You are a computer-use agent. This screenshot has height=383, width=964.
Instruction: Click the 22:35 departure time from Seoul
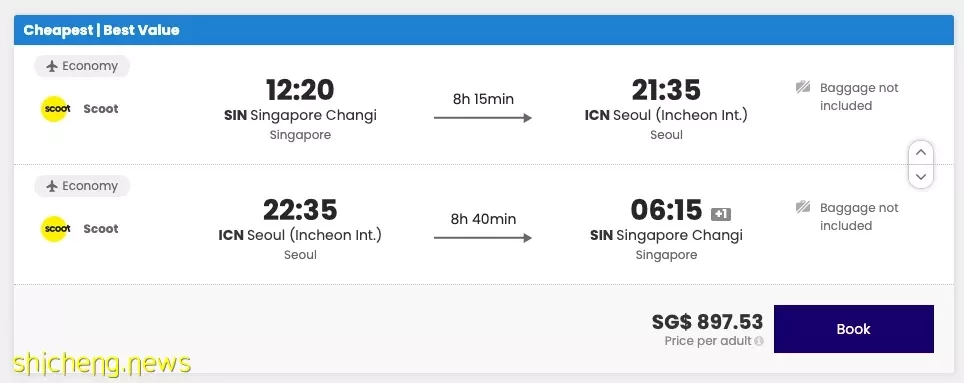pos(300,210)
